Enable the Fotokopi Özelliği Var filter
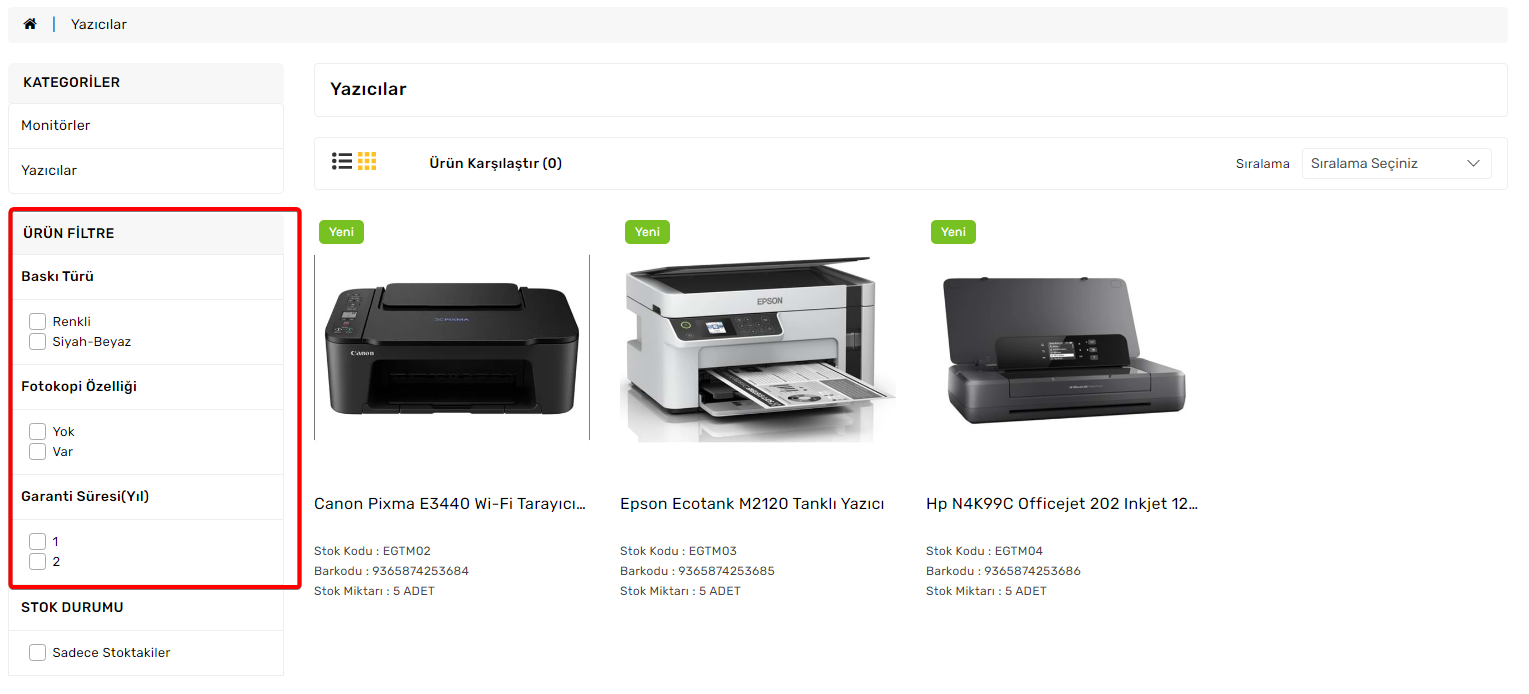Screen dimensions: 1529x694 tap(38, 451)
